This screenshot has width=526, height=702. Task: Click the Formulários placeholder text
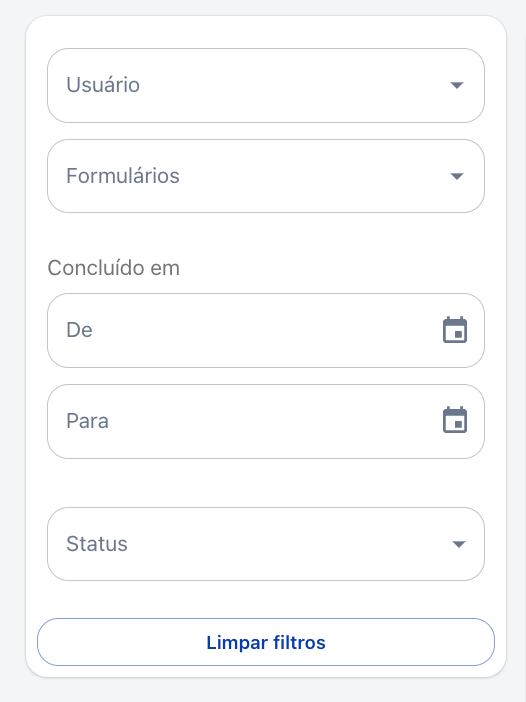point(123,176)
